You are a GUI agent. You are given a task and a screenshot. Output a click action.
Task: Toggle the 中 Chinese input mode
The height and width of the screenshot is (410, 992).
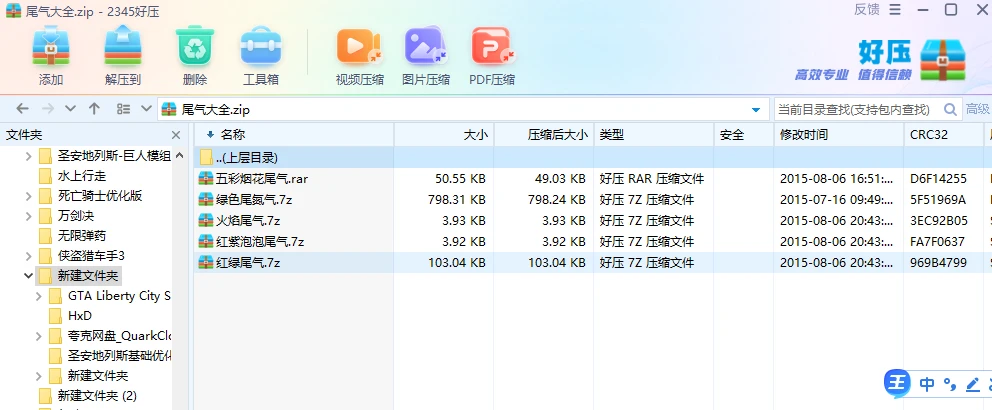coord(927,384)
